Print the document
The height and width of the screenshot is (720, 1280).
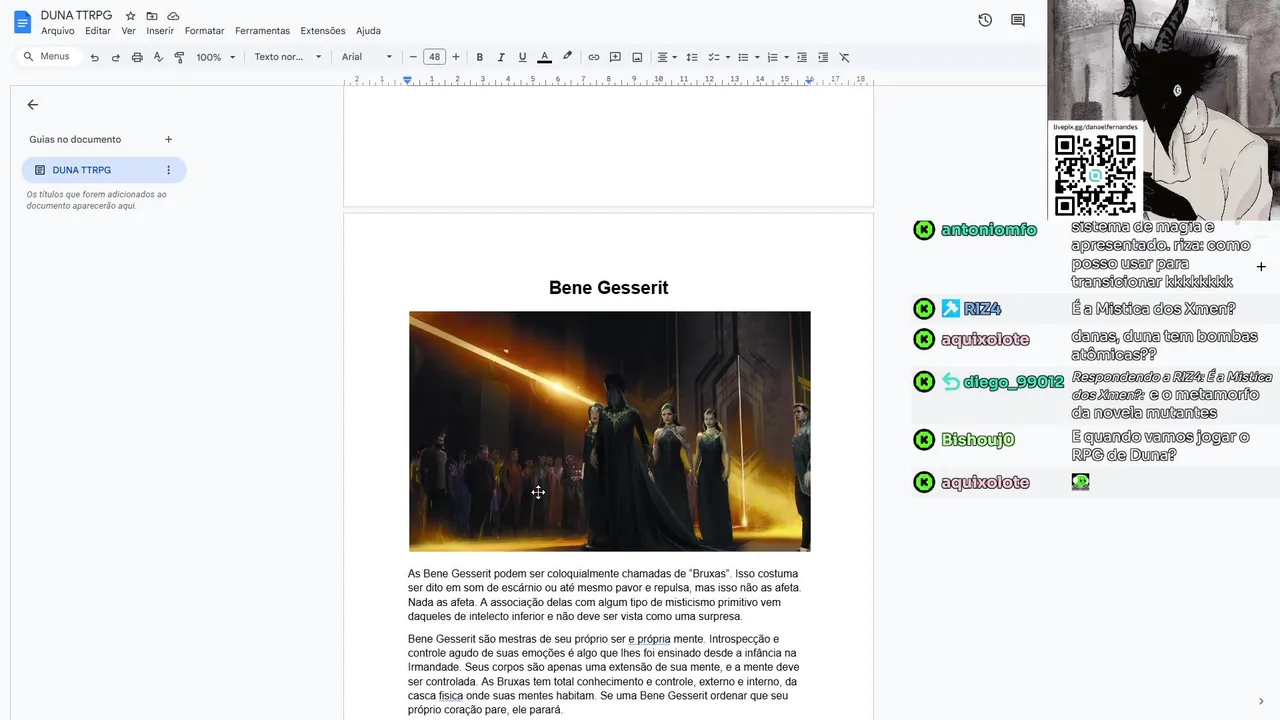click(x=137, y=57)
